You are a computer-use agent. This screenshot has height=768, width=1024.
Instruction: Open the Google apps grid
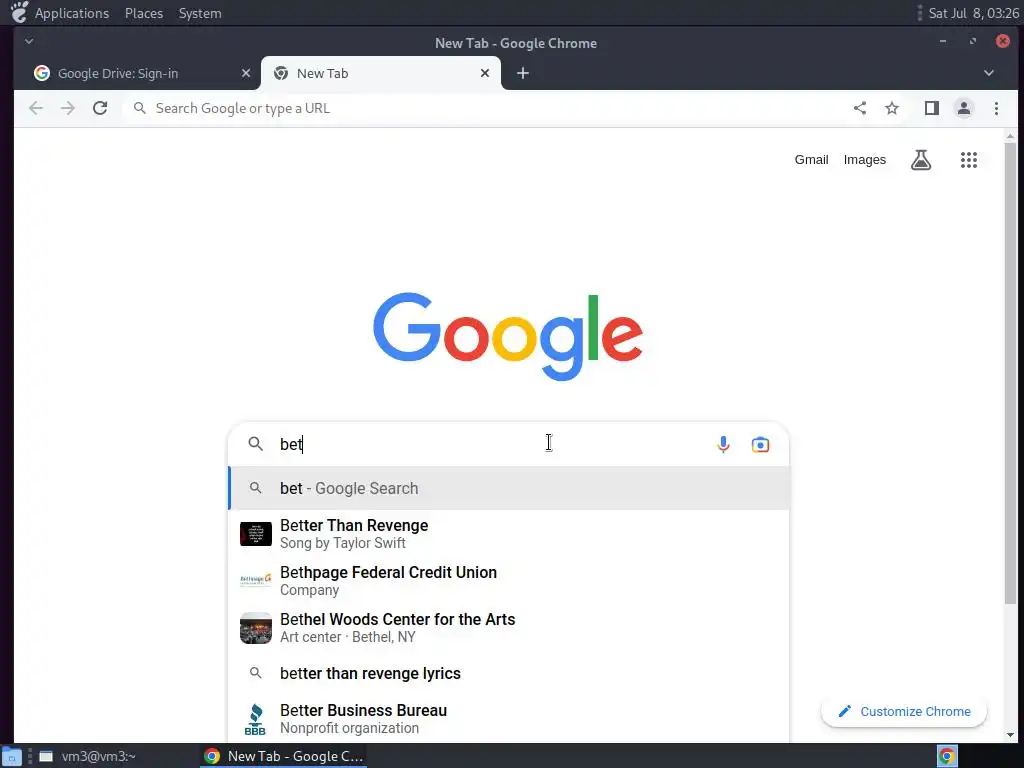click(x=968, y=160)
